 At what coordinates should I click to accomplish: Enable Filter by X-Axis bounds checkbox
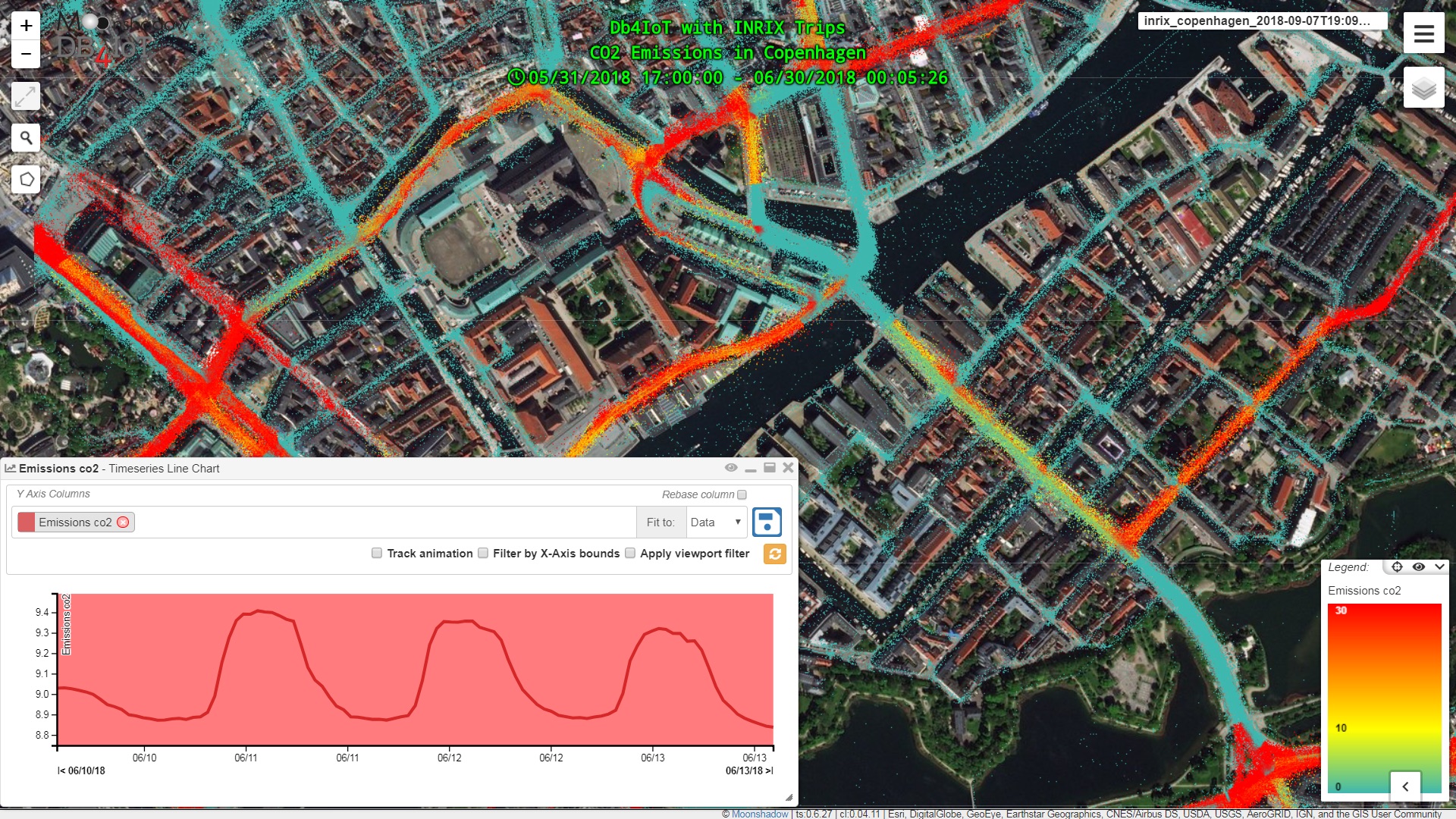click(483, 553)
